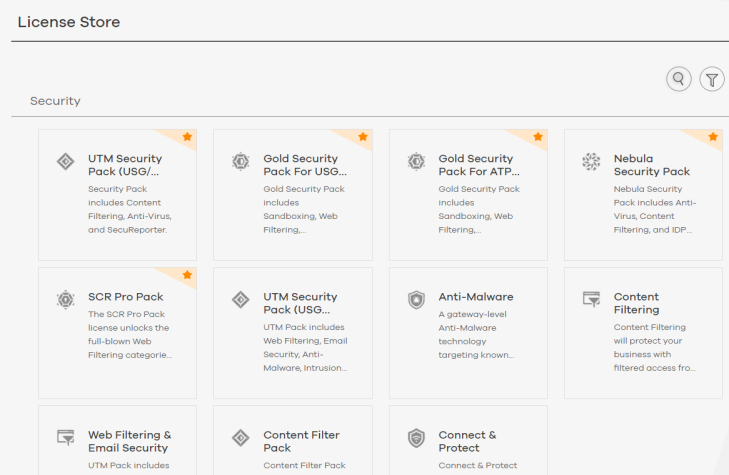Viewport: 729px width, 475px height.
Task: Click the UTM Security Pack (USG/... diamond icon
Action: coord(66,162)
